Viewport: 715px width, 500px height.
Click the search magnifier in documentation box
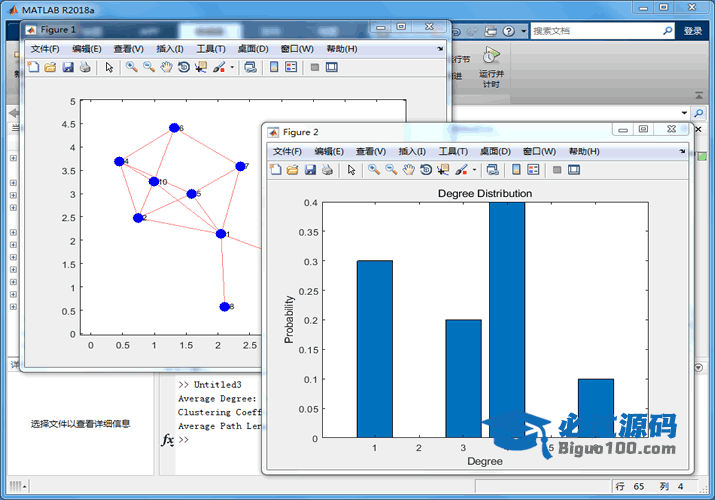[668, 31]
